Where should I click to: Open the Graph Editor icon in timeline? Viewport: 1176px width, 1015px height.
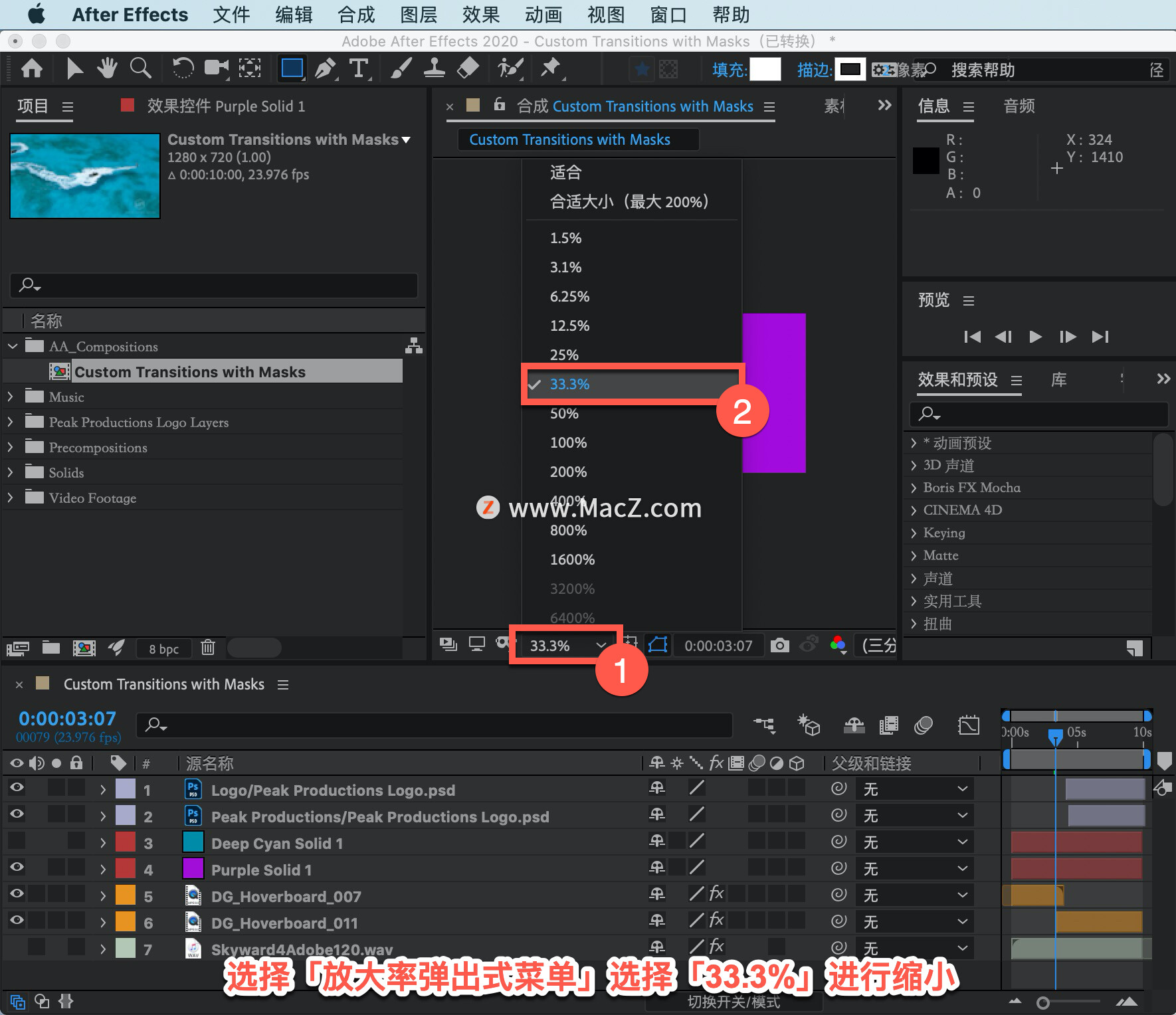pos(969,725)
